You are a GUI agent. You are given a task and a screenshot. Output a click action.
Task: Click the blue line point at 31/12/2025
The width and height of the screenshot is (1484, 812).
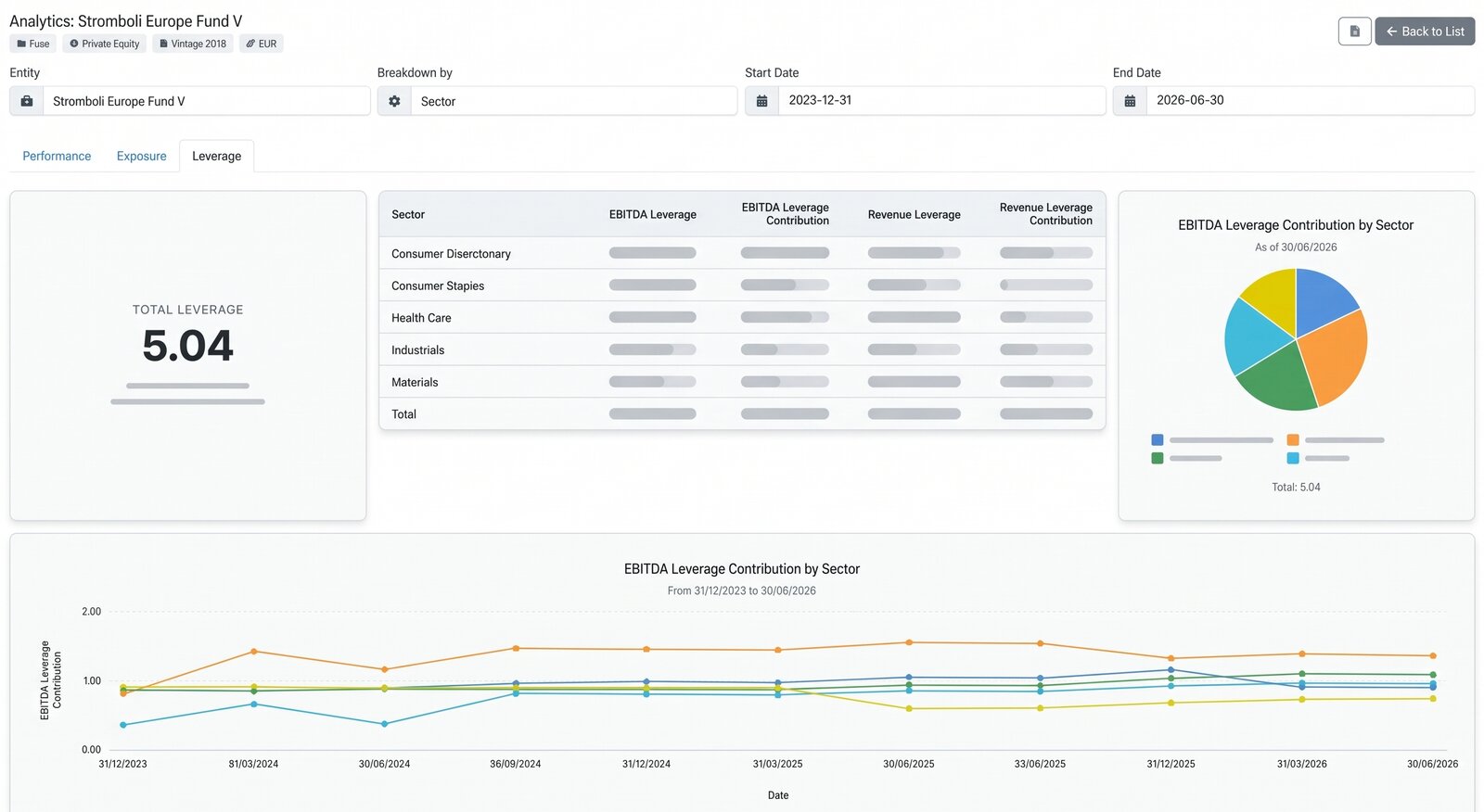(1171, 669)
